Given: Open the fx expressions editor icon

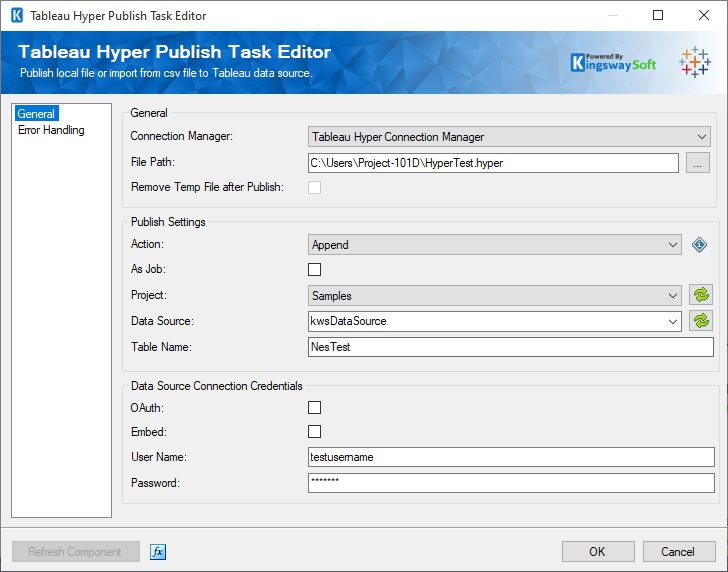Looking at the screenshot, I should [158, 552].
